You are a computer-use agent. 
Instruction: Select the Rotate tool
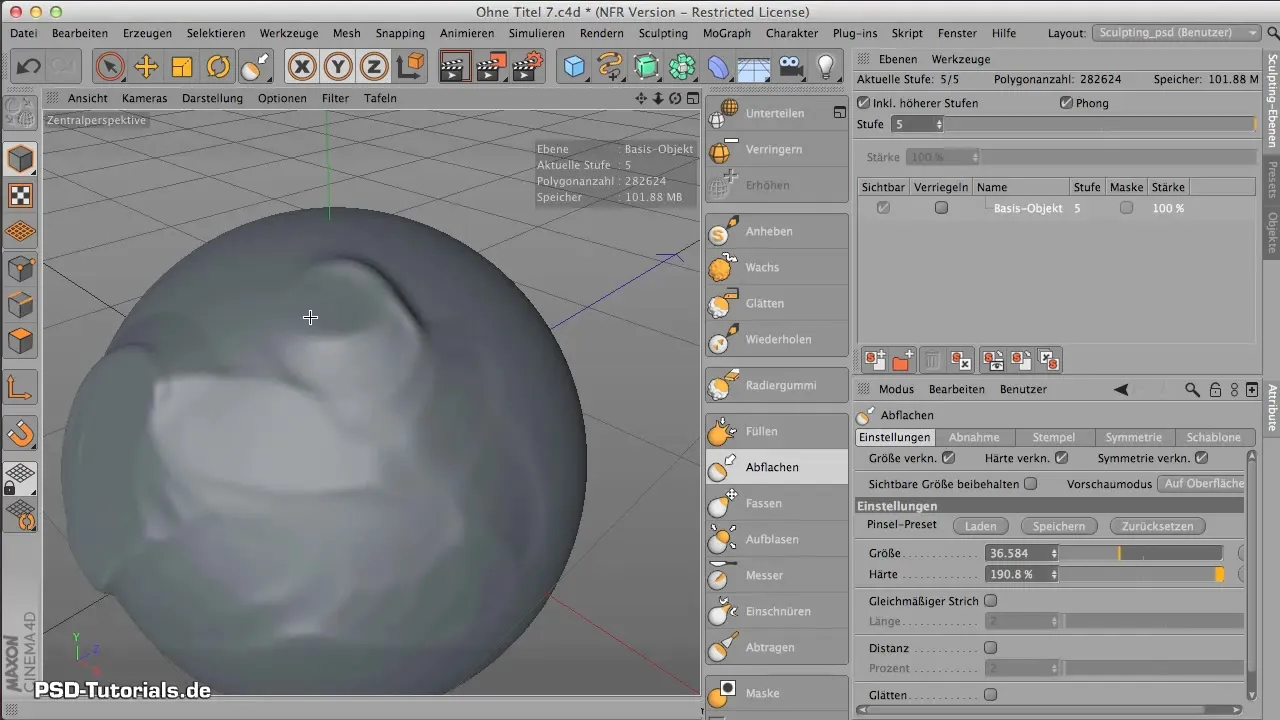[218, 67]
